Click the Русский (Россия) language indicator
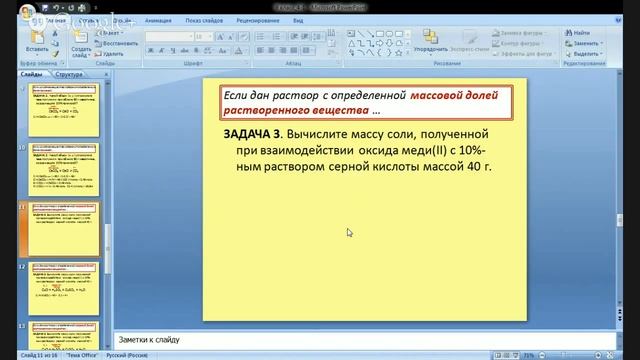 pos(127,356)
